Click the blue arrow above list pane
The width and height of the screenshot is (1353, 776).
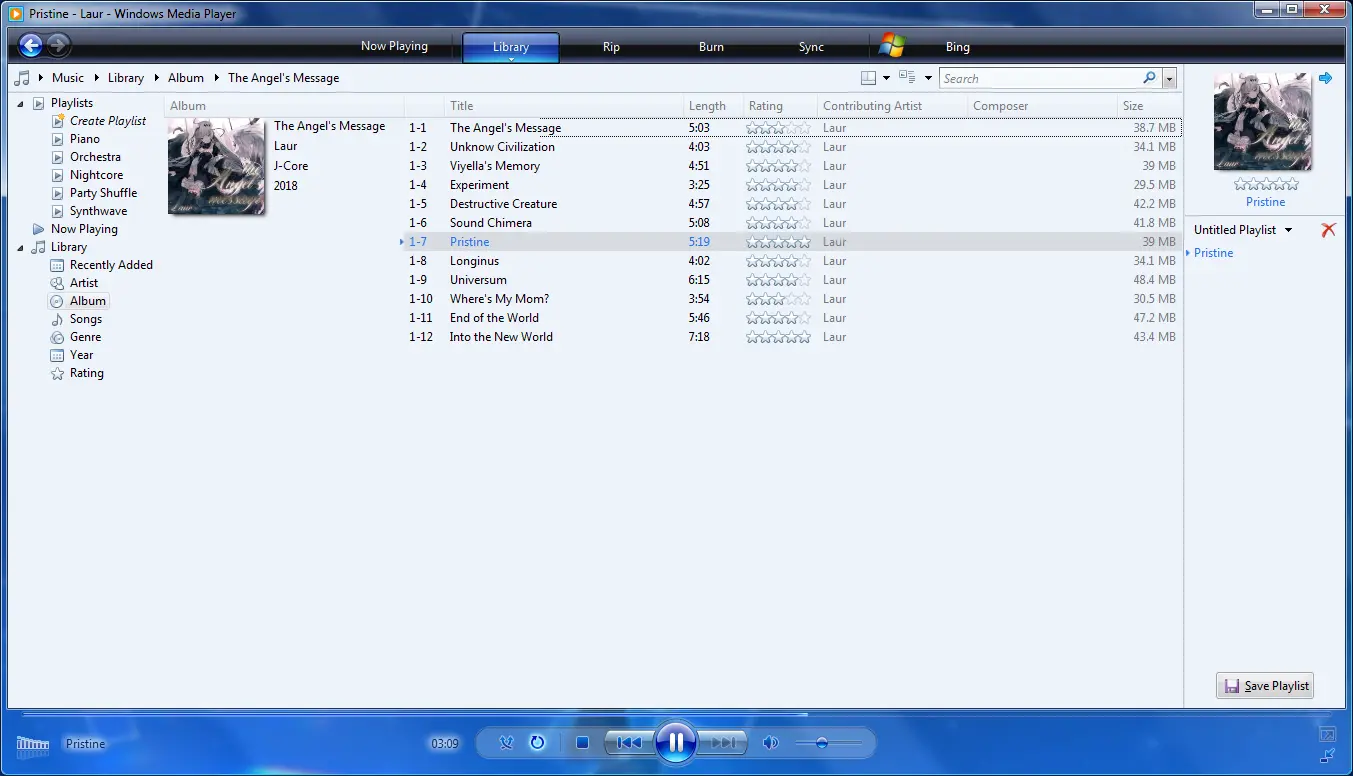point(1326,78)
